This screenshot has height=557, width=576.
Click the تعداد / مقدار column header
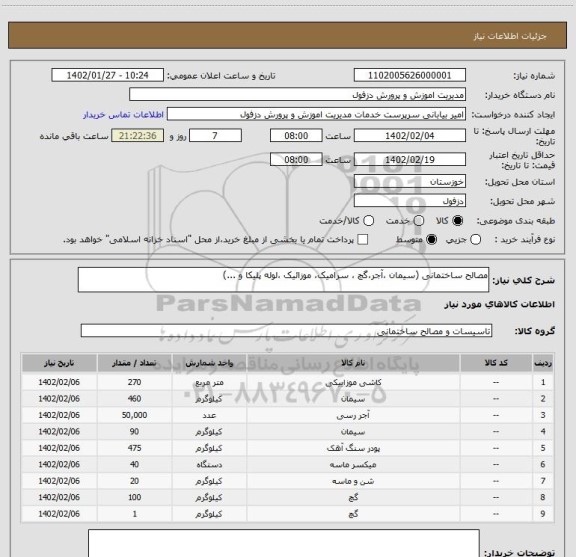coord(134,363)
